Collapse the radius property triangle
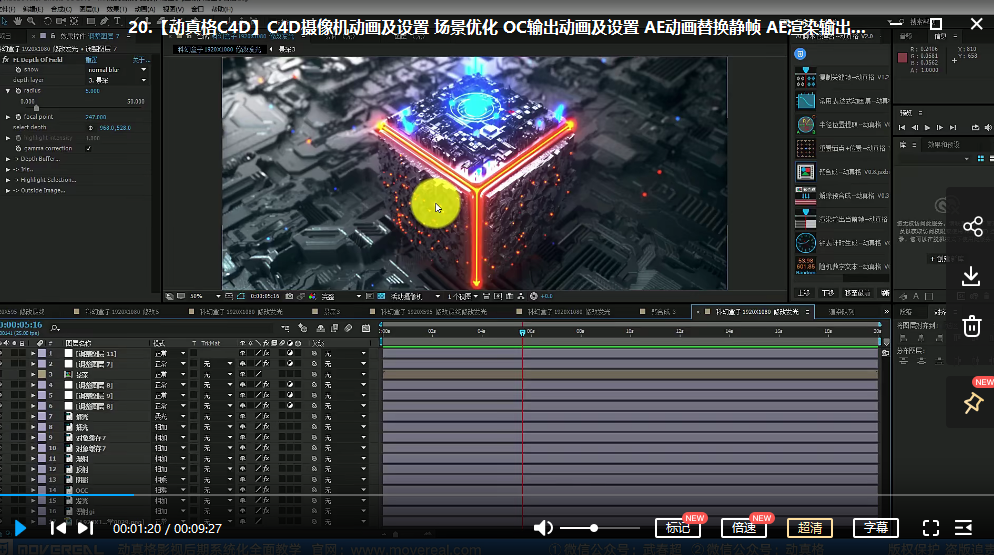 click(8, 91)
